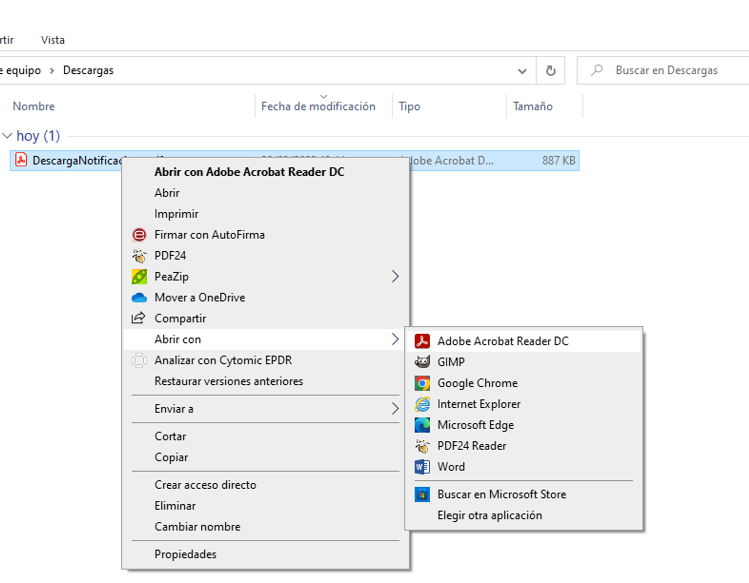Sort by the Tipo column header

tap(409, 107)
